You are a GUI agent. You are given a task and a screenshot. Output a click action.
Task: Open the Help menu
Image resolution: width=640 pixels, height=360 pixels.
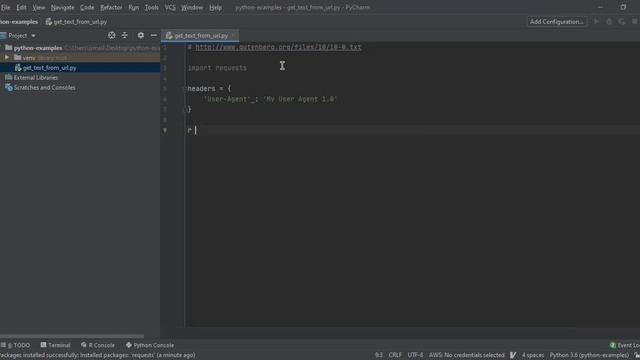pyautogui.click(x=216, y=7)
